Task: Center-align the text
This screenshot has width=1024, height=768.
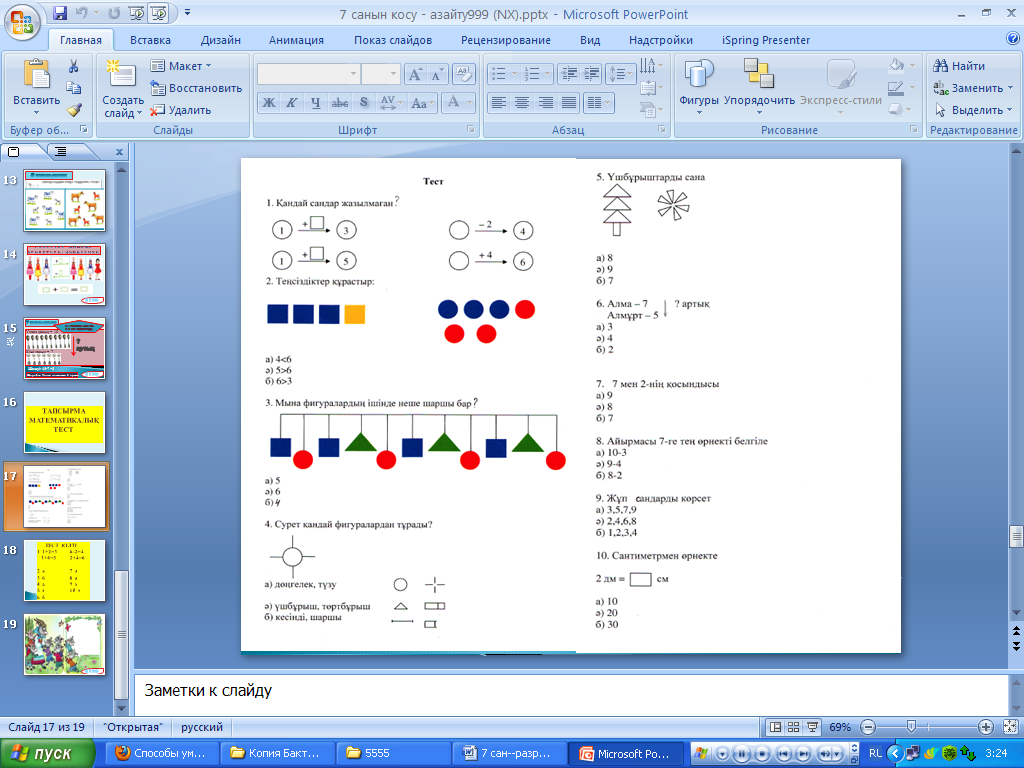Action: click(522, 103)
